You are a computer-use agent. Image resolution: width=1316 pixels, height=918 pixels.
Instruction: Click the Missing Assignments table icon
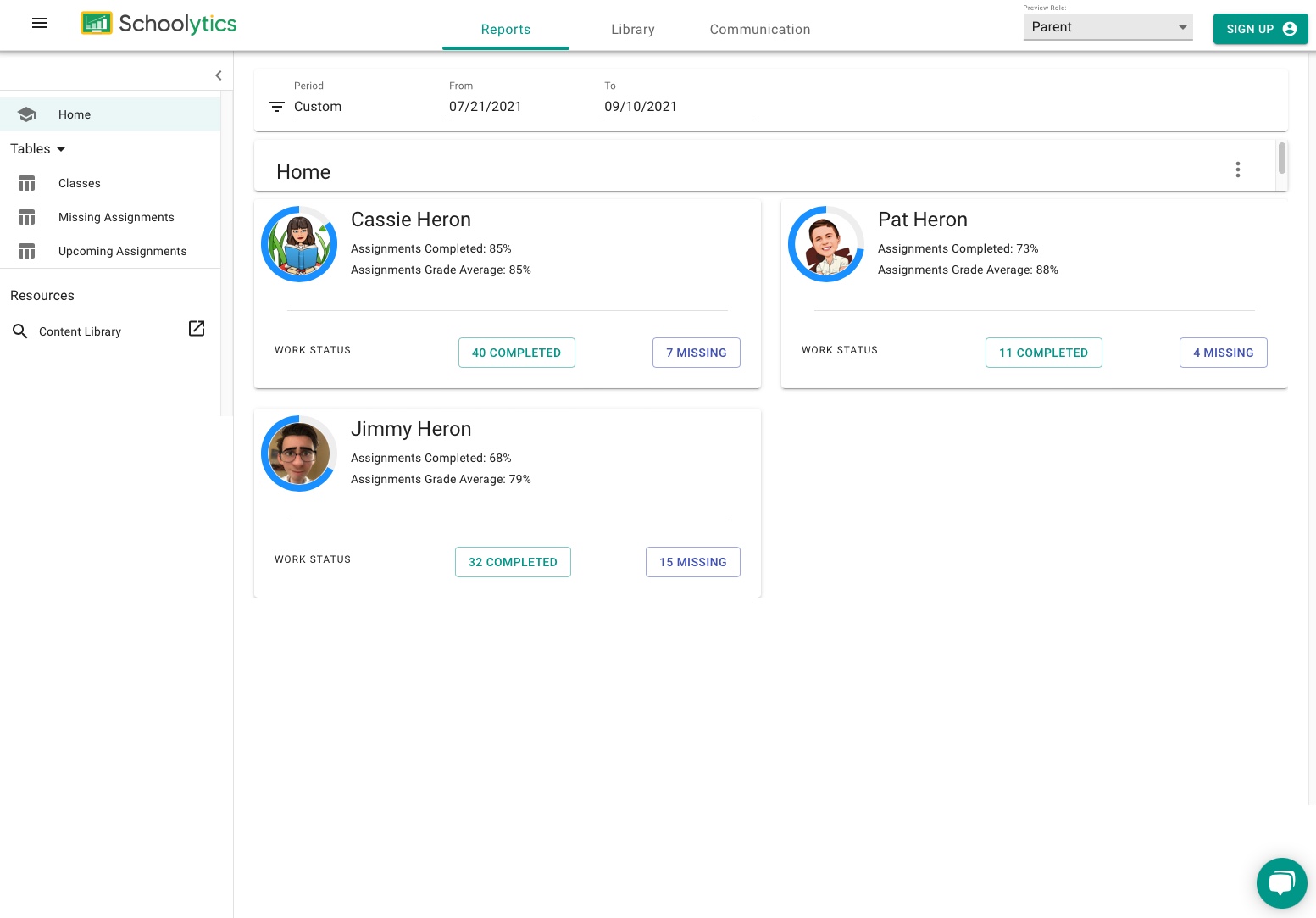(x=27, y=218)
